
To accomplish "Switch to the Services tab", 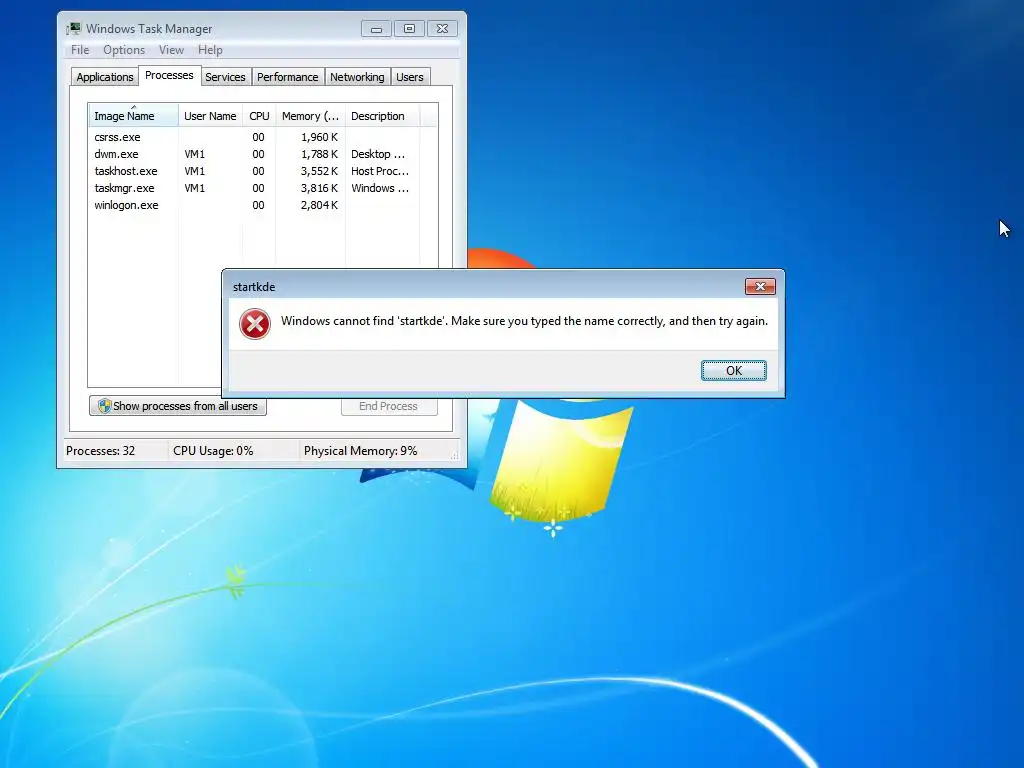I will coord(225,77).
